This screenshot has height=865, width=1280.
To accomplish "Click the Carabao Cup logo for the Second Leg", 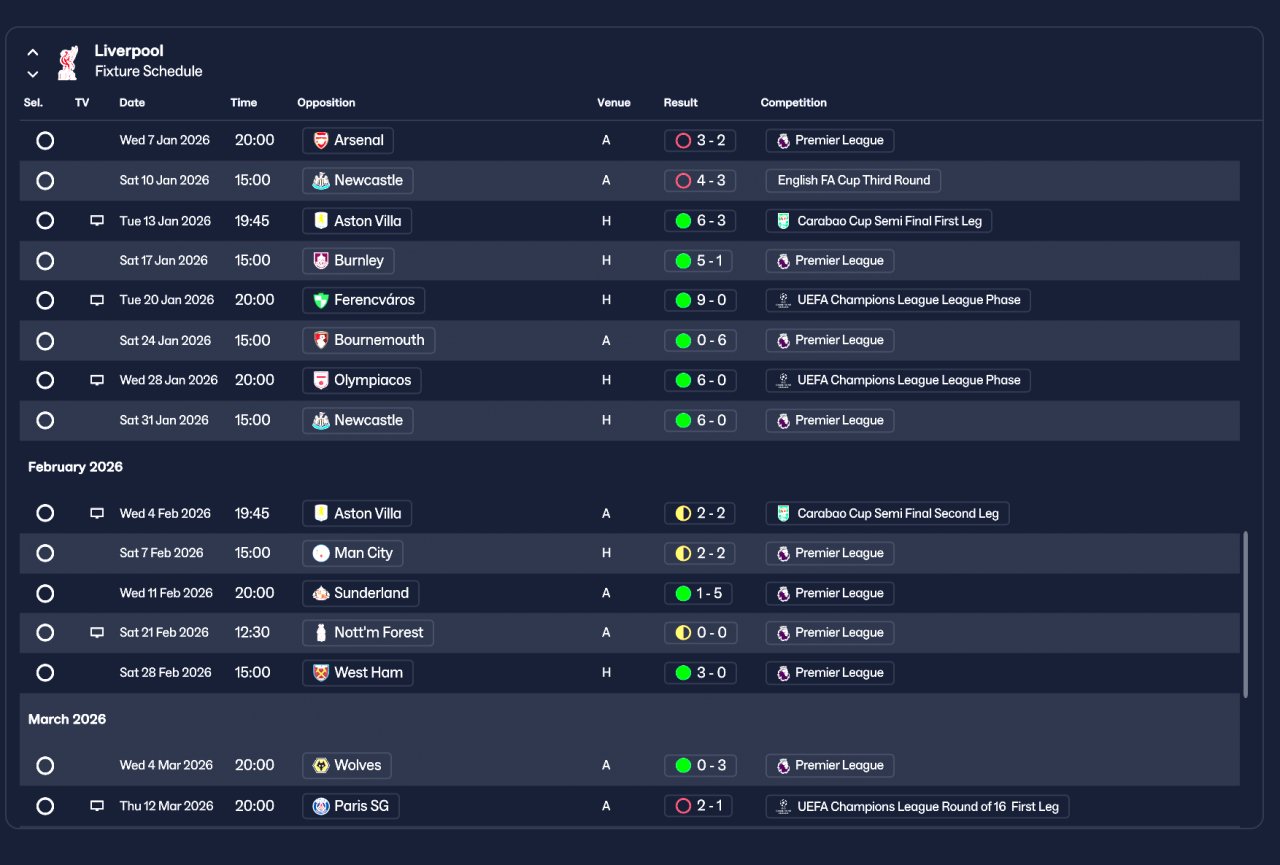I will click(x=783, y=514).
